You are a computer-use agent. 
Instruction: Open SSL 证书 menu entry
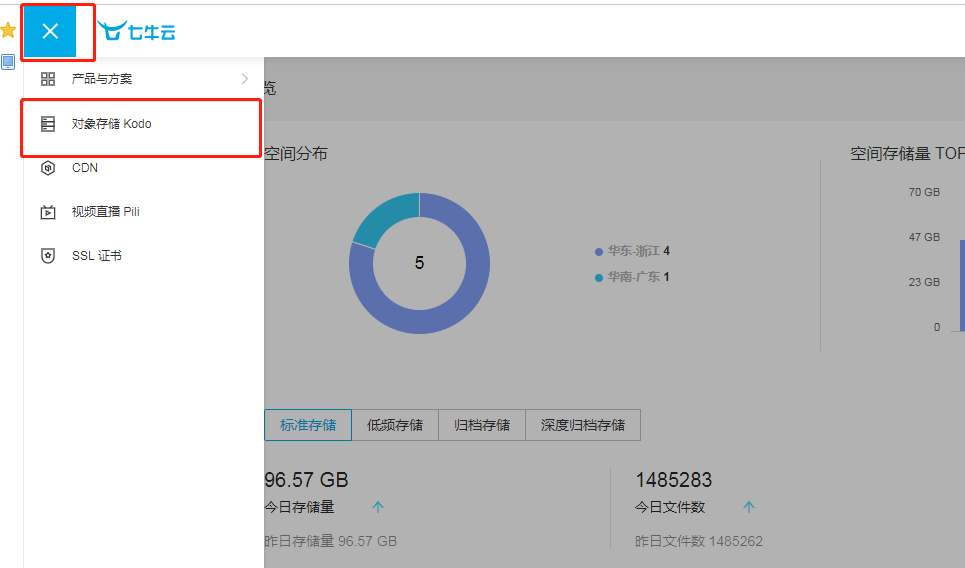click(144, 255)
